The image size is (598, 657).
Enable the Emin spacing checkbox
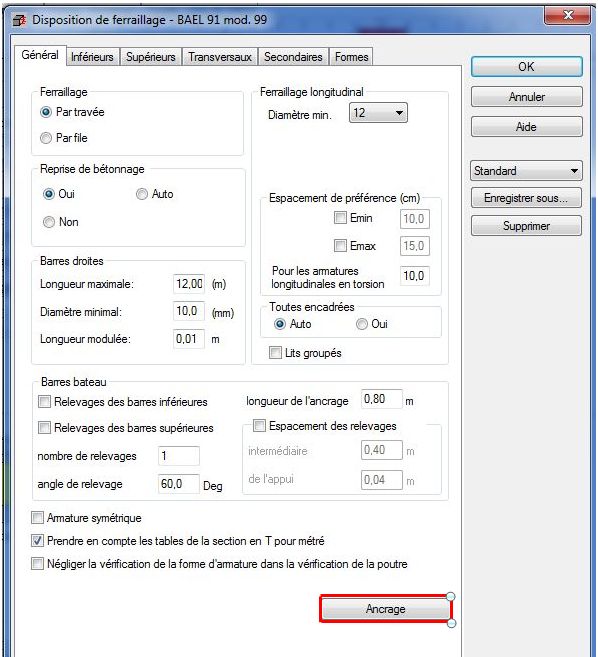[340, 217]
